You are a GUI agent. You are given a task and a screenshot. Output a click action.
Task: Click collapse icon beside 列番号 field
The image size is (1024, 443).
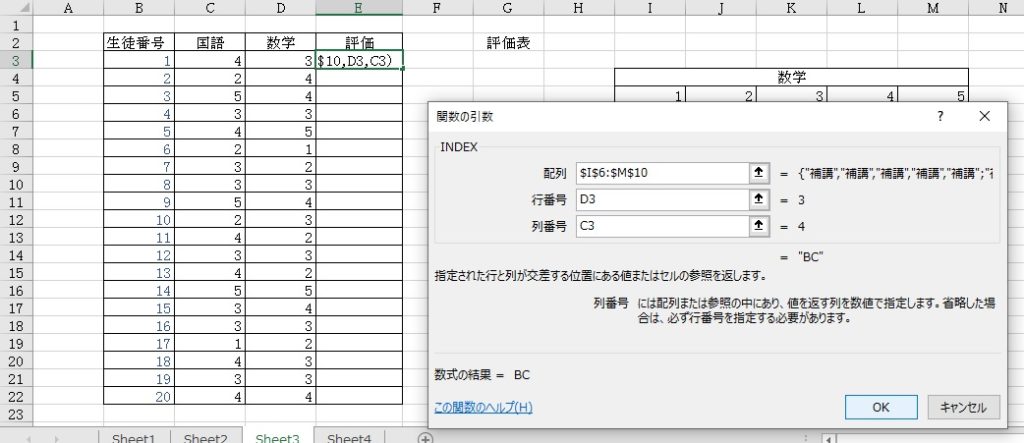tap(758, 227)
